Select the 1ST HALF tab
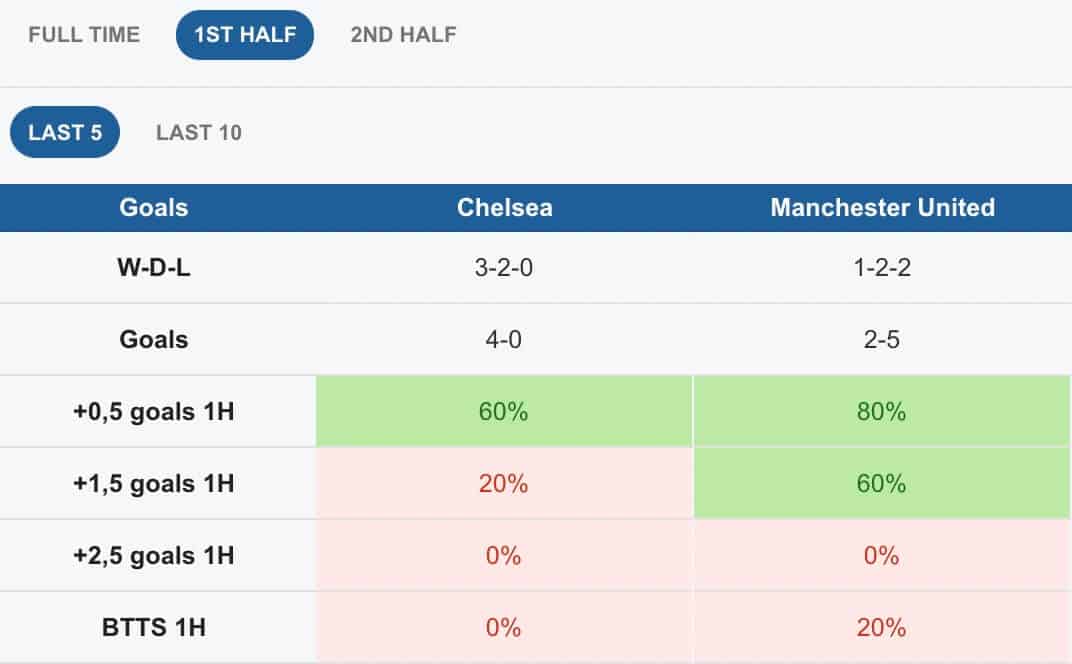The height and width of the screenshot is (664, 1072). pos(245,35)
